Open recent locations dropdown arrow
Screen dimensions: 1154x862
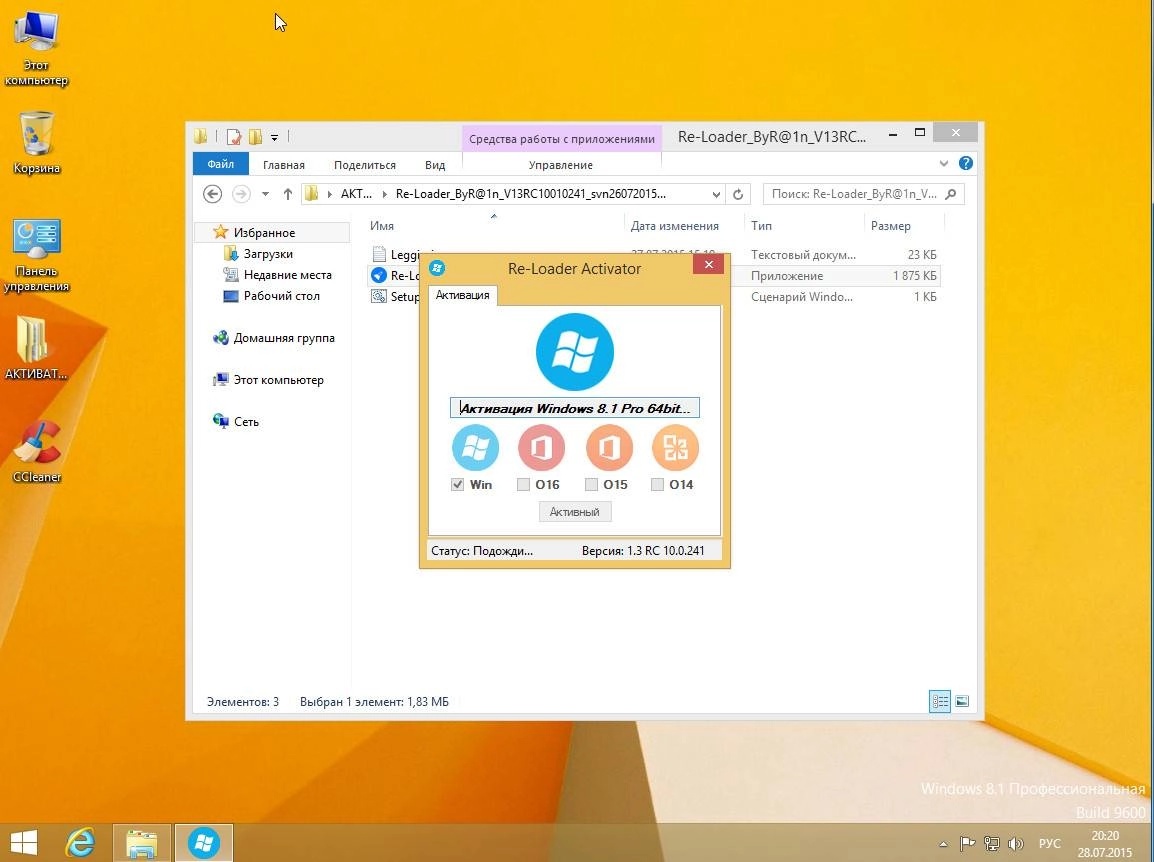pos(266,194)
